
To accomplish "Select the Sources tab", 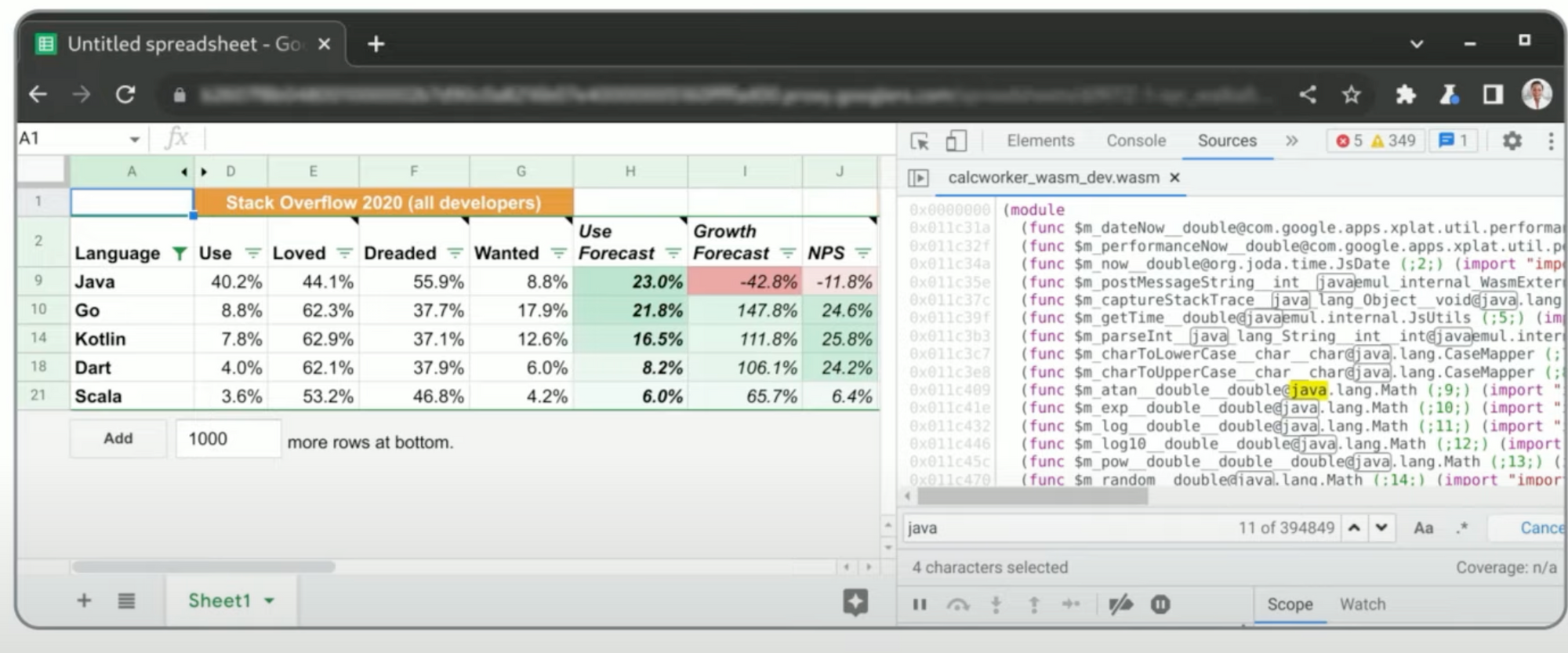I will coord(1227,141).
